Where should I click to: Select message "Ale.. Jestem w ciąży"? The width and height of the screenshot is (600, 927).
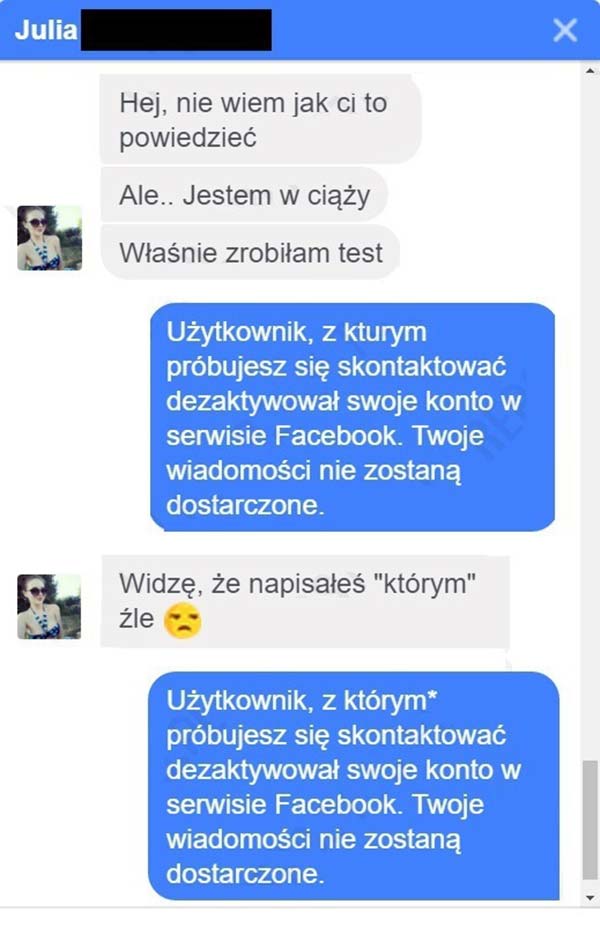pos(244,195)
